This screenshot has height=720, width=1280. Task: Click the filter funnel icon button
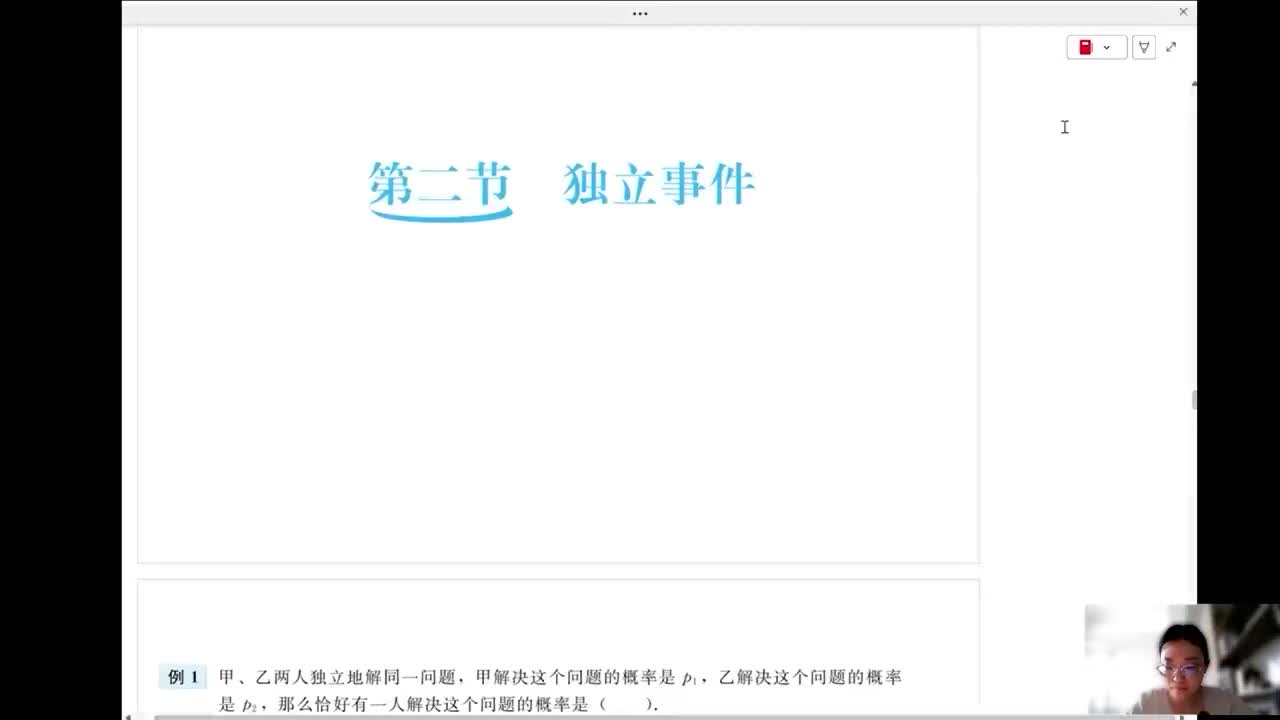click(1144, 47)
